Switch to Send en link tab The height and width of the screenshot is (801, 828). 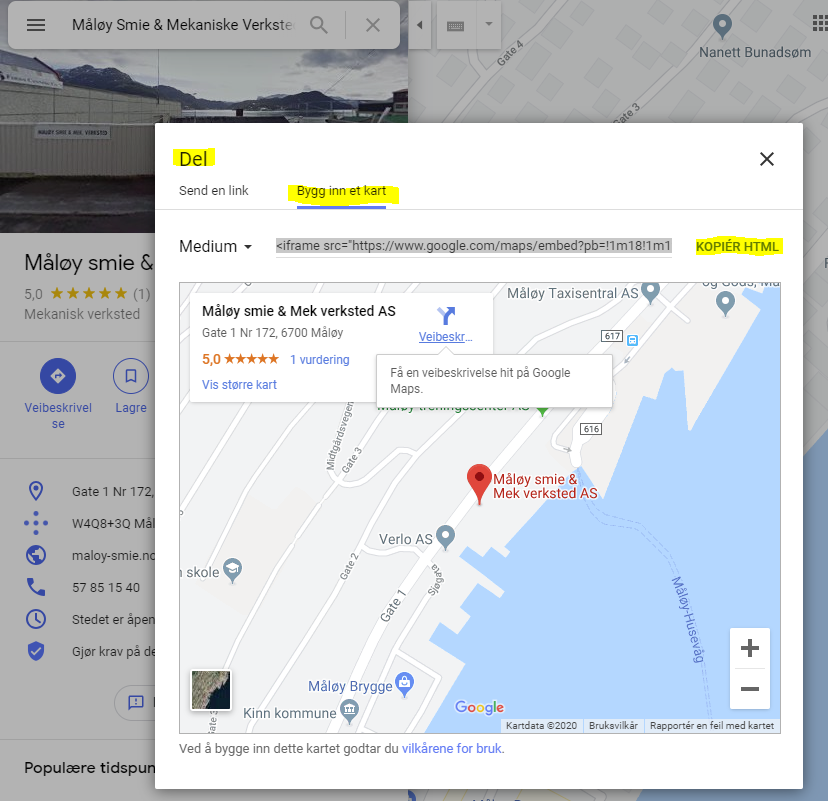pos(213,191)
